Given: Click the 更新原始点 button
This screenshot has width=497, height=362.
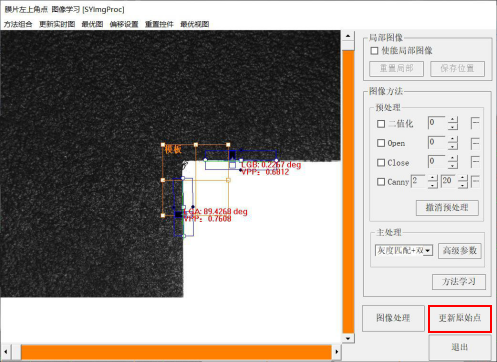Looking at the screenshot, I should coord(460,318).
